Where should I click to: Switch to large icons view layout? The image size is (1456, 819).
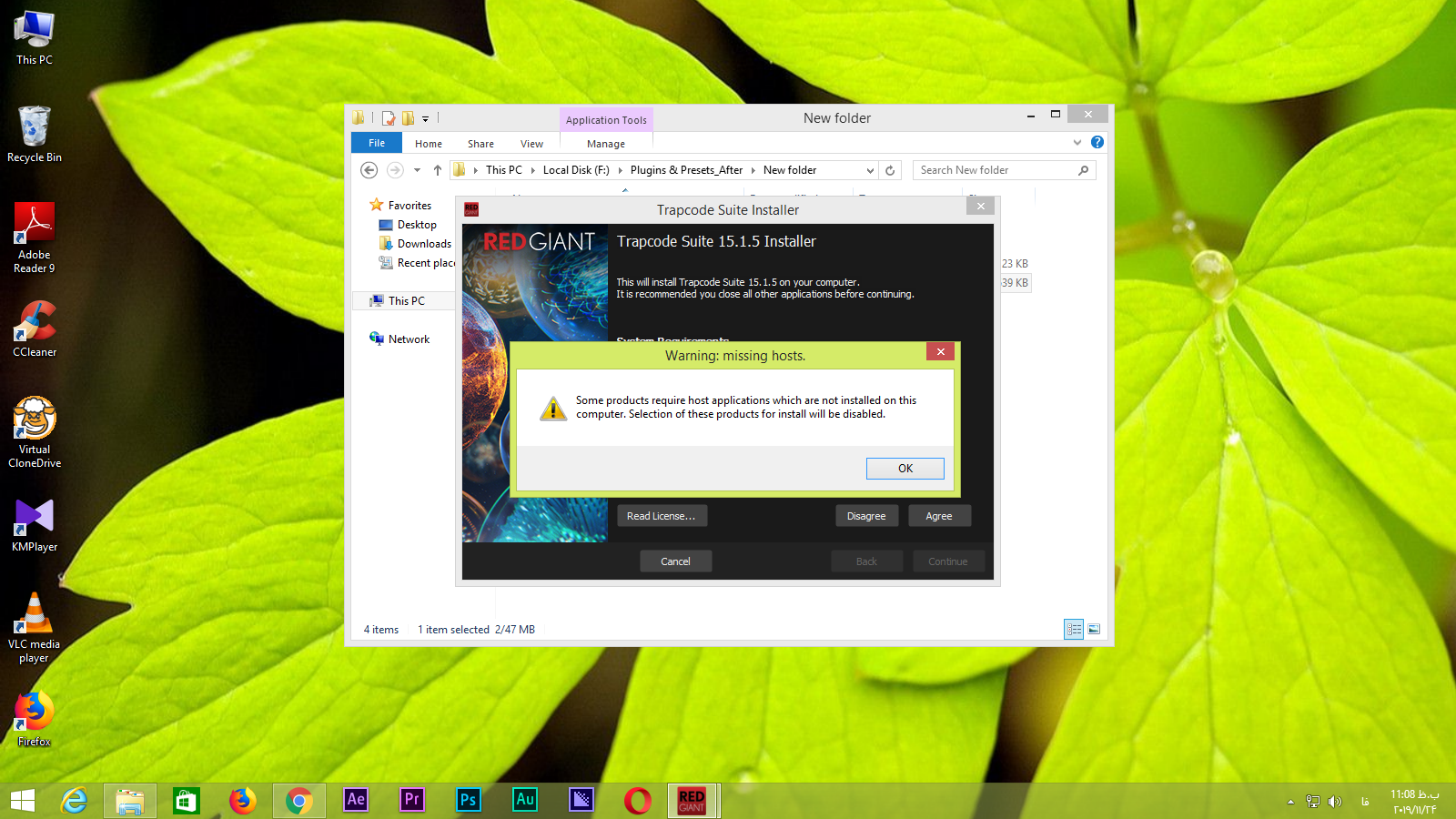coord(1094,629)
